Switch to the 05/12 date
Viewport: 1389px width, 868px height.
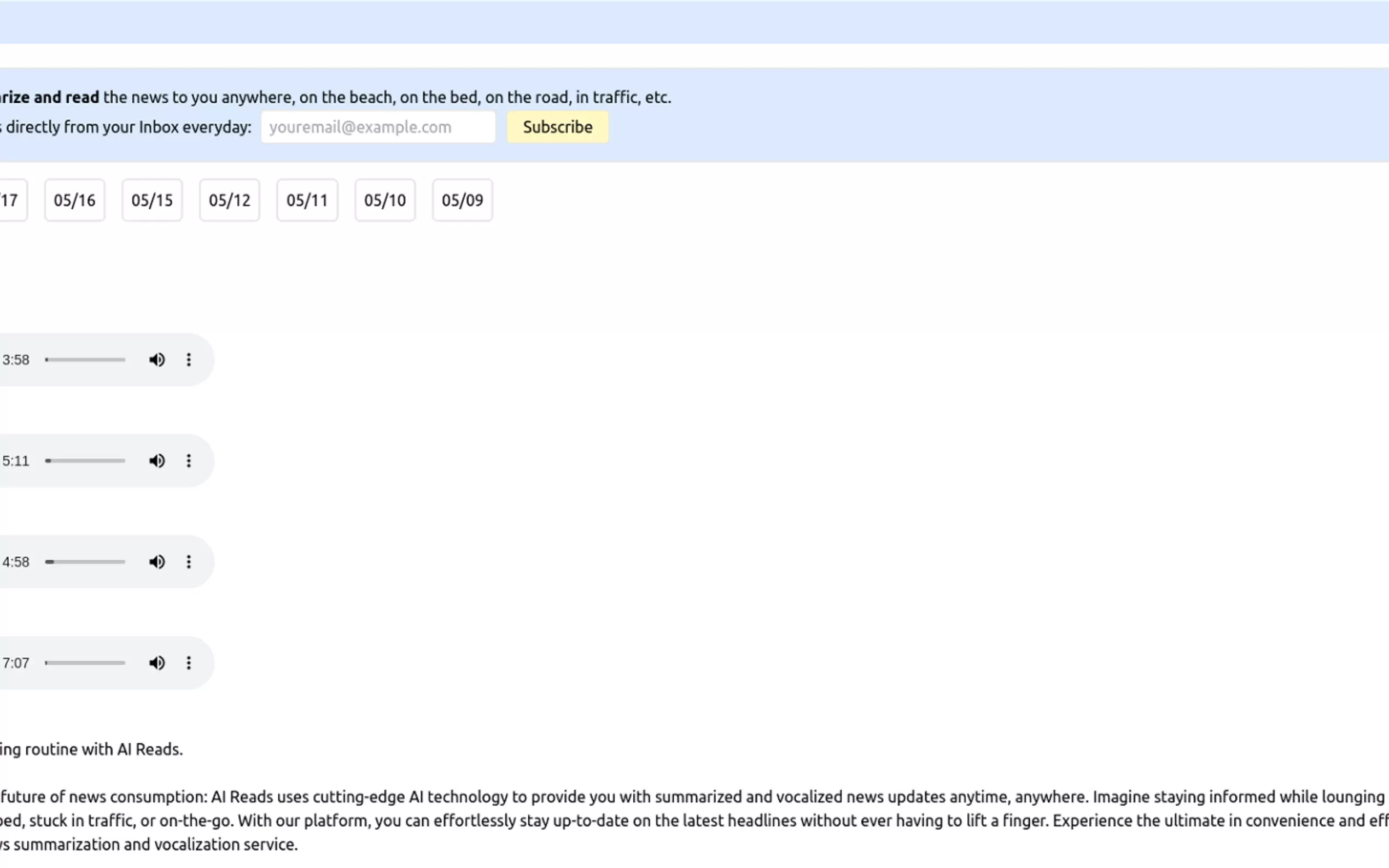coord(230,201)
